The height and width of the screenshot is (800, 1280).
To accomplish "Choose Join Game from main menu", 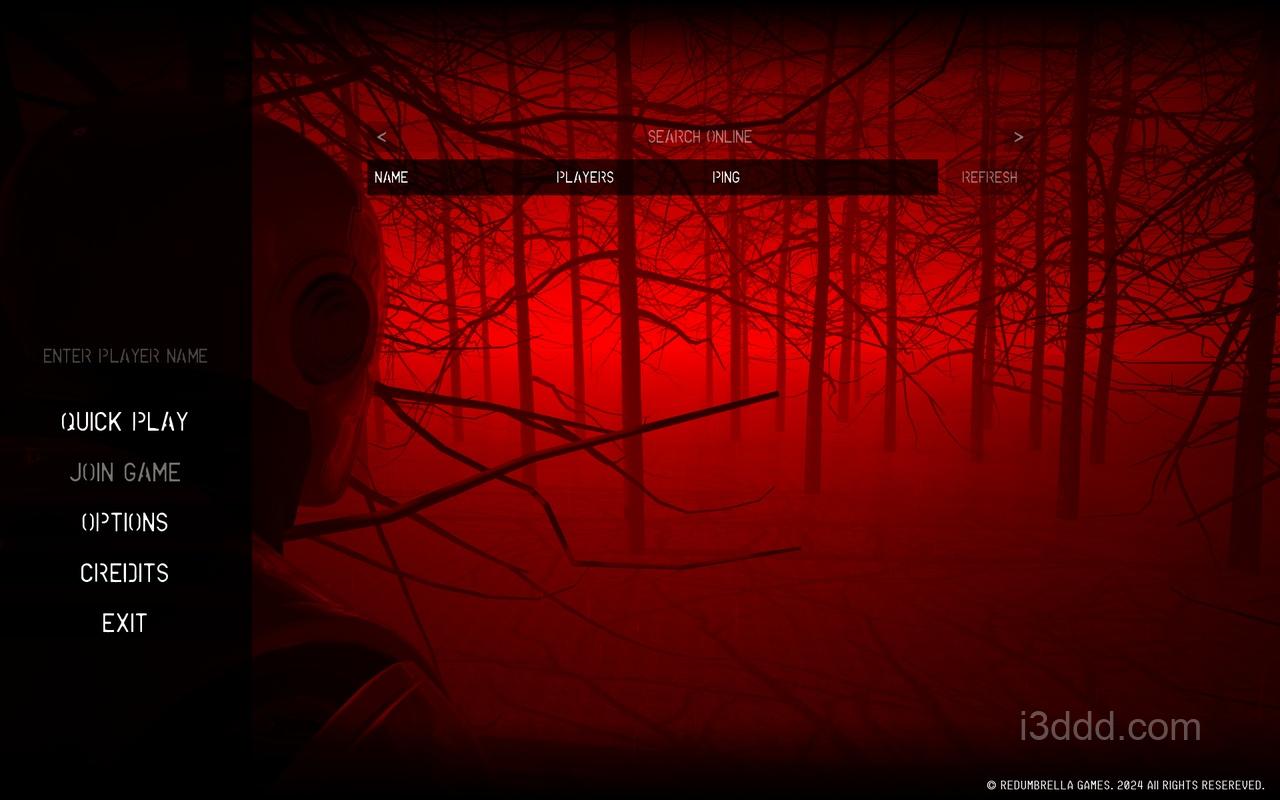I will (125, 472).
